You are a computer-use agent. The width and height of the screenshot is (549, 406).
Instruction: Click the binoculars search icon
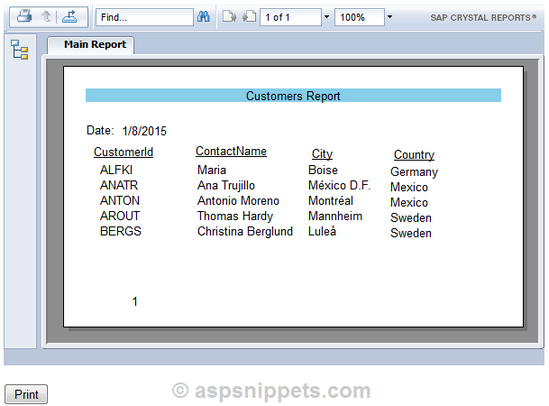click(203, 16)
